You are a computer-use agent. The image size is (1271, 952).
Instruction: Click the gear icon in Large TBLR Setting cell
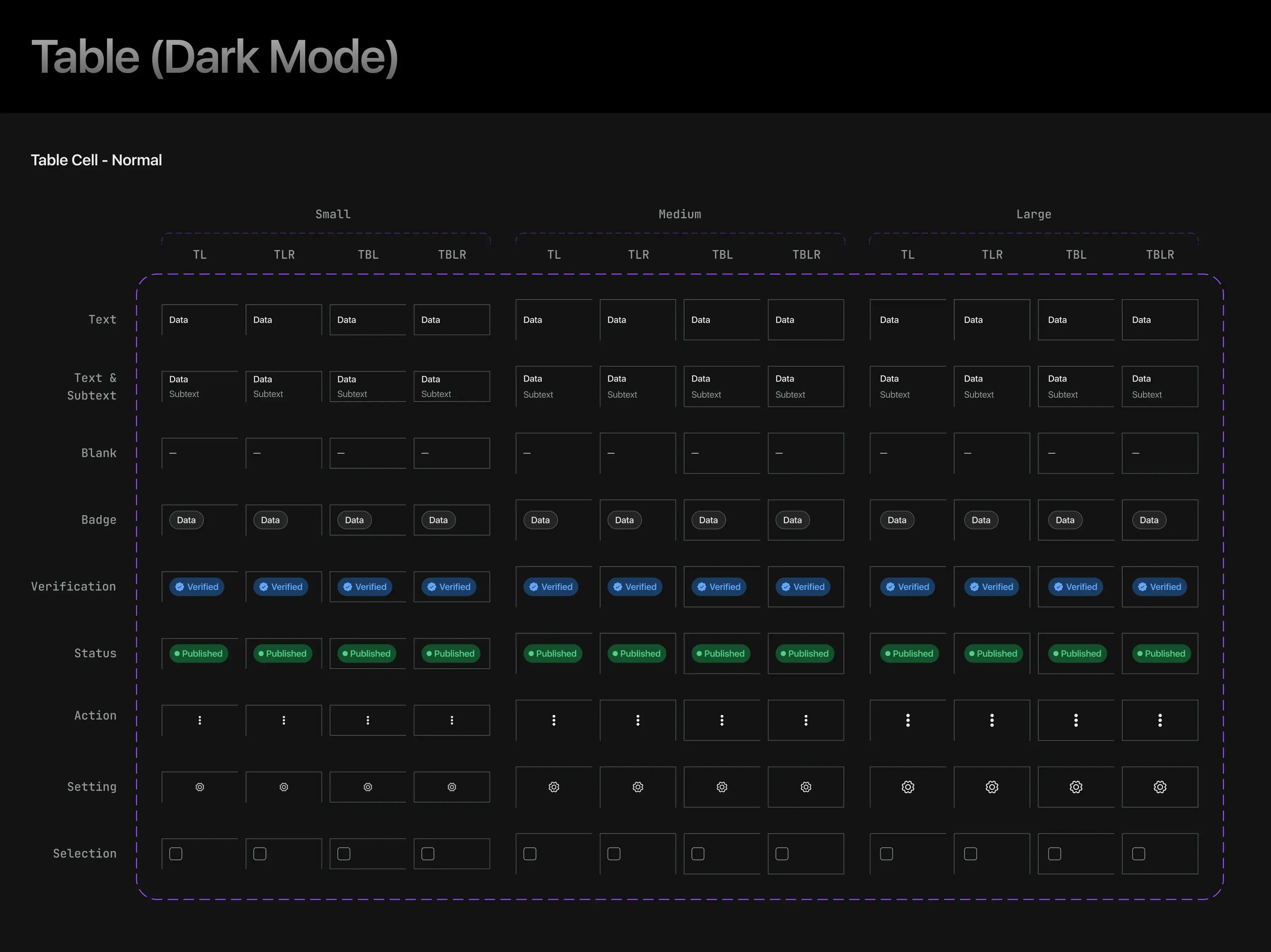[x=1160, y=787]
